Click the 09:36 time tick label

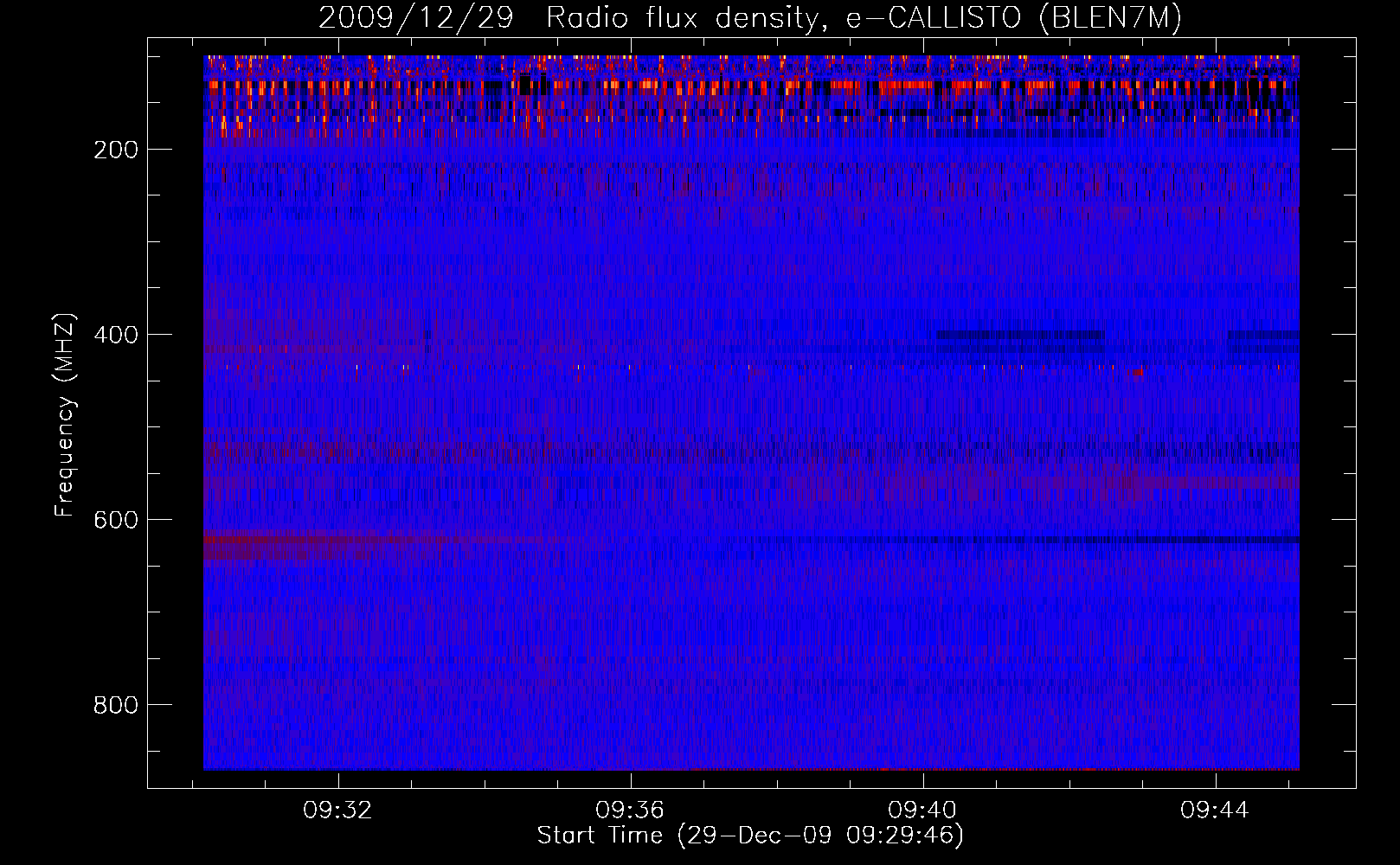tap(630, 810)
